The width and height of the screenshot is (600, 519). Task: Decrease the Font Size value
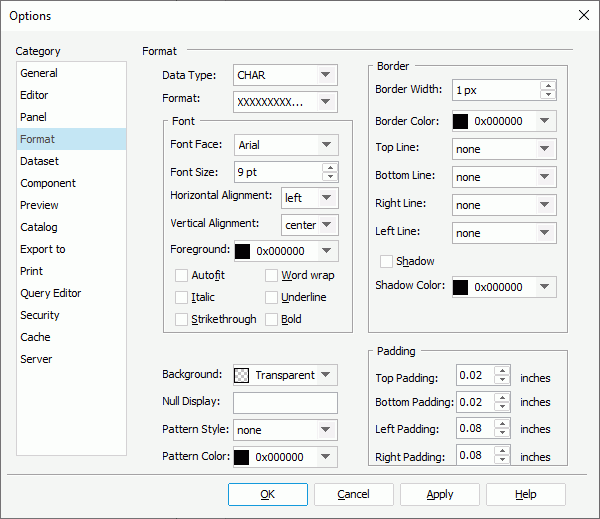click(x=330, y=176)
